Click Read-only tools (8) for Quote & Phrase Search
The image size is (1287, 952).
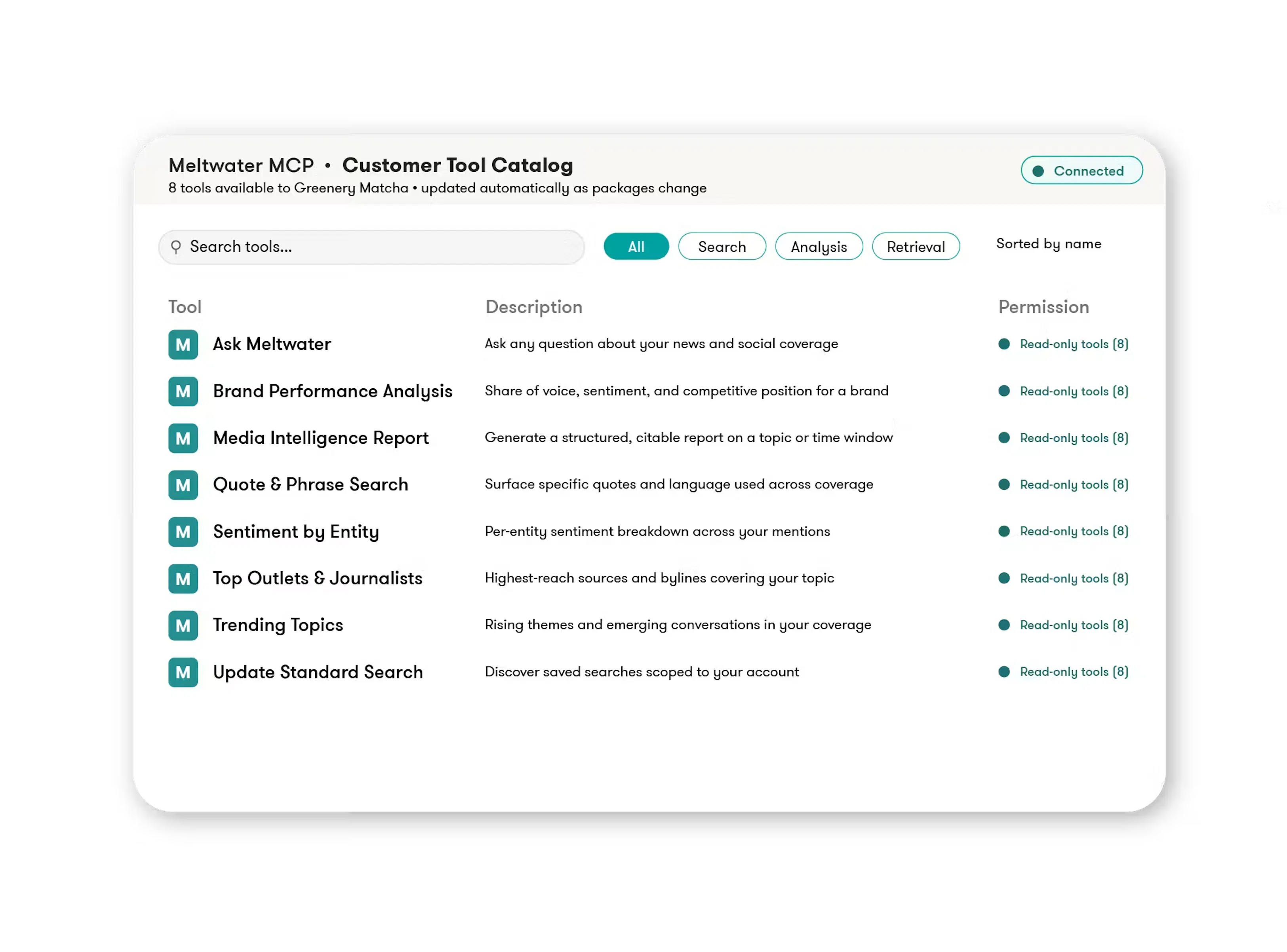(1074, 485)
